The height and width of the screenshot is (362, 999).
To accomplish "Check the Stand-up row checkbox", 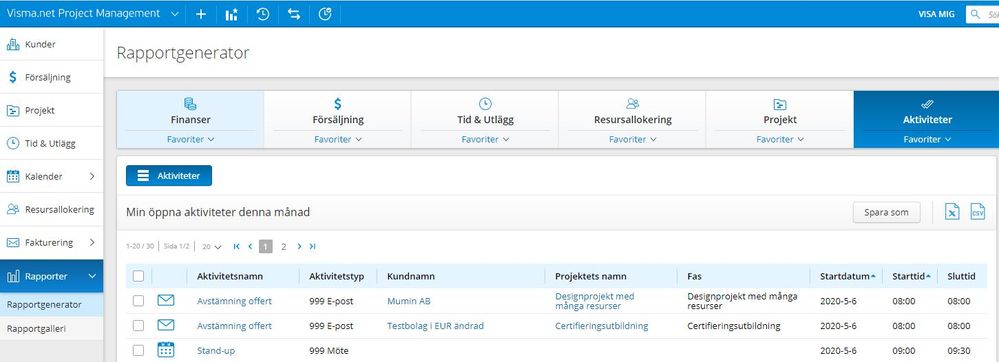I will [x=138, y=351].
